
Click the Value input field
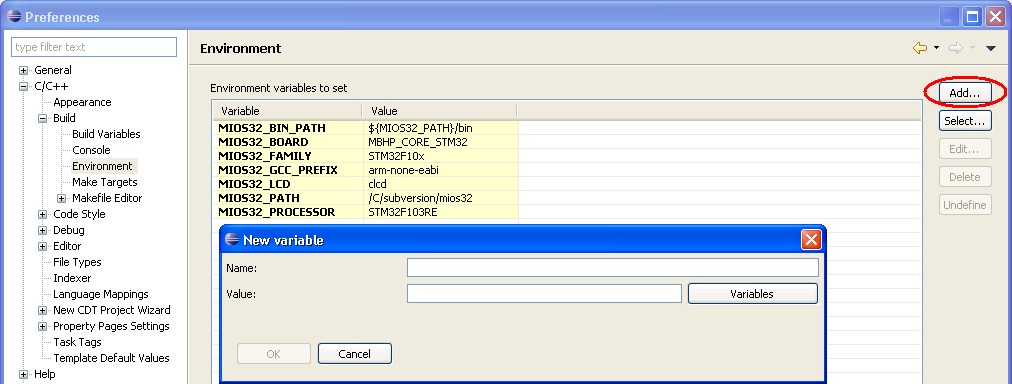[544, 294]
